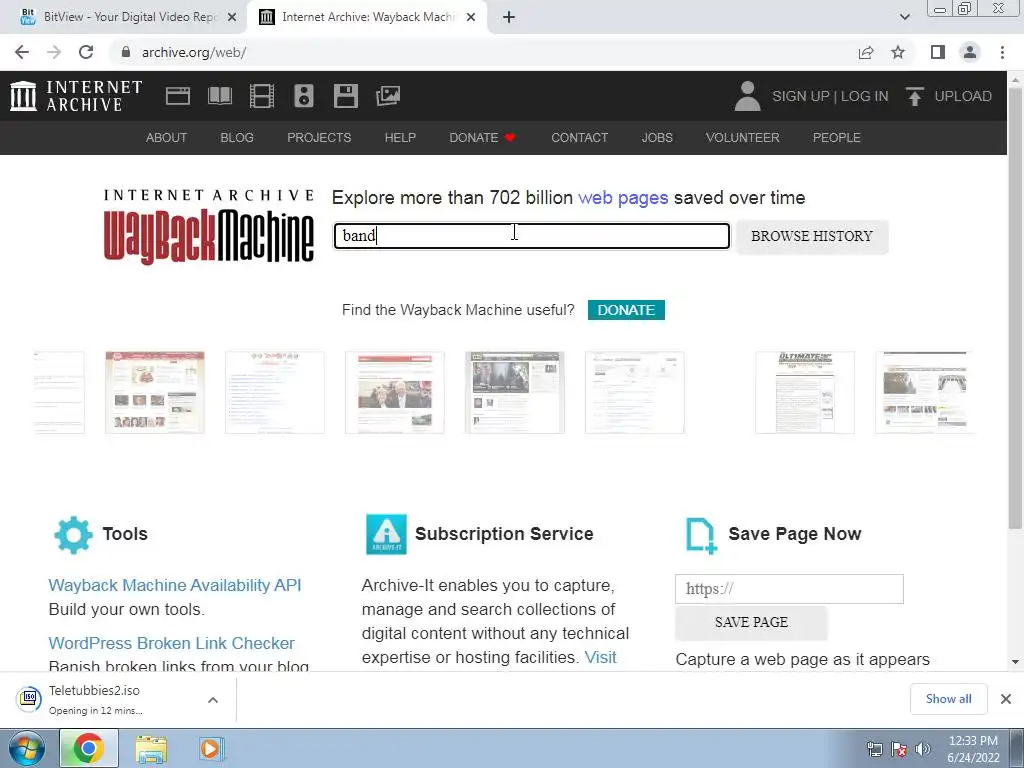Open Windows Start button

[x=26, y=748]
